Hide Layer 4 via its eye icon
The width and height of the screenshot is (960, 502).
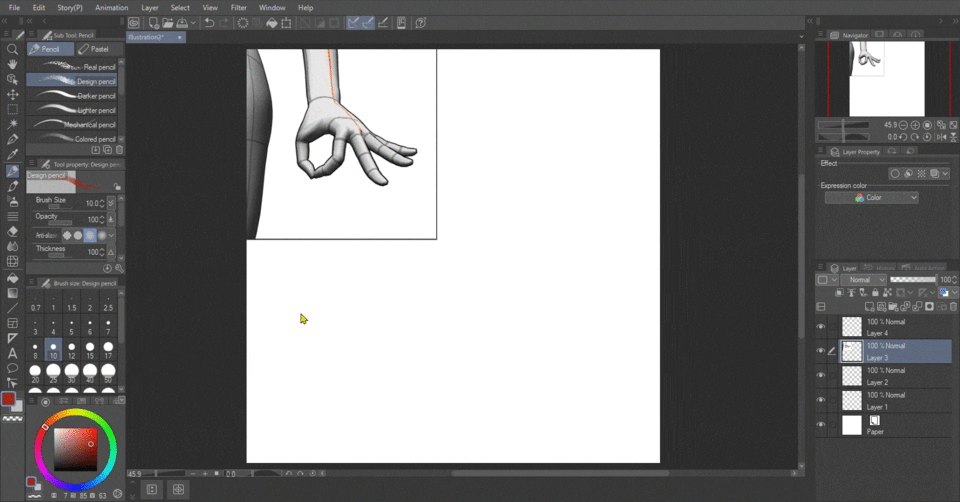[x=821, y=327]
